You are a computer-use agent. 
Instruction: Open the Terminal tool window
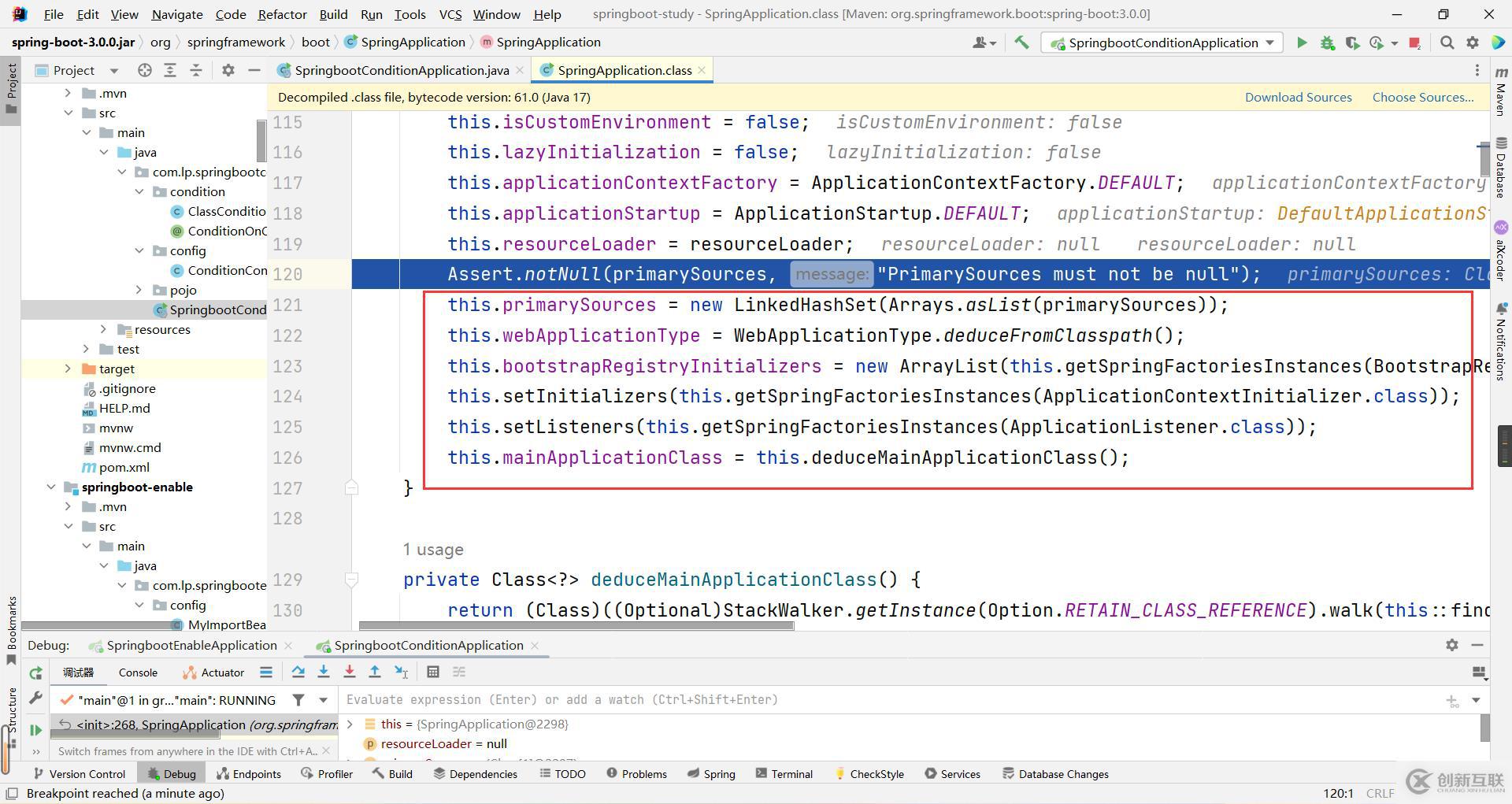click(x=784, y=774)
